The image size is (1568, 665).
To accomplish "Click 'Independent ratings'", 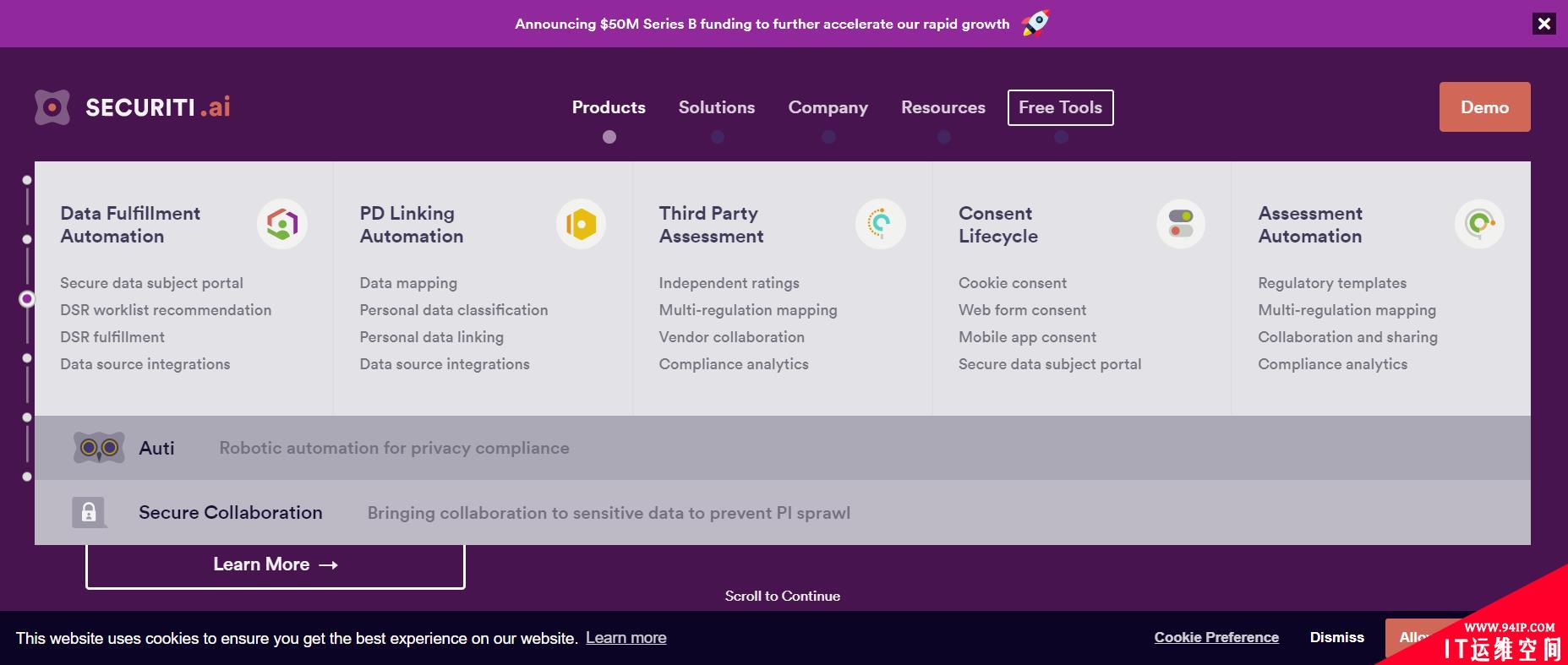I will click(729, 283).
